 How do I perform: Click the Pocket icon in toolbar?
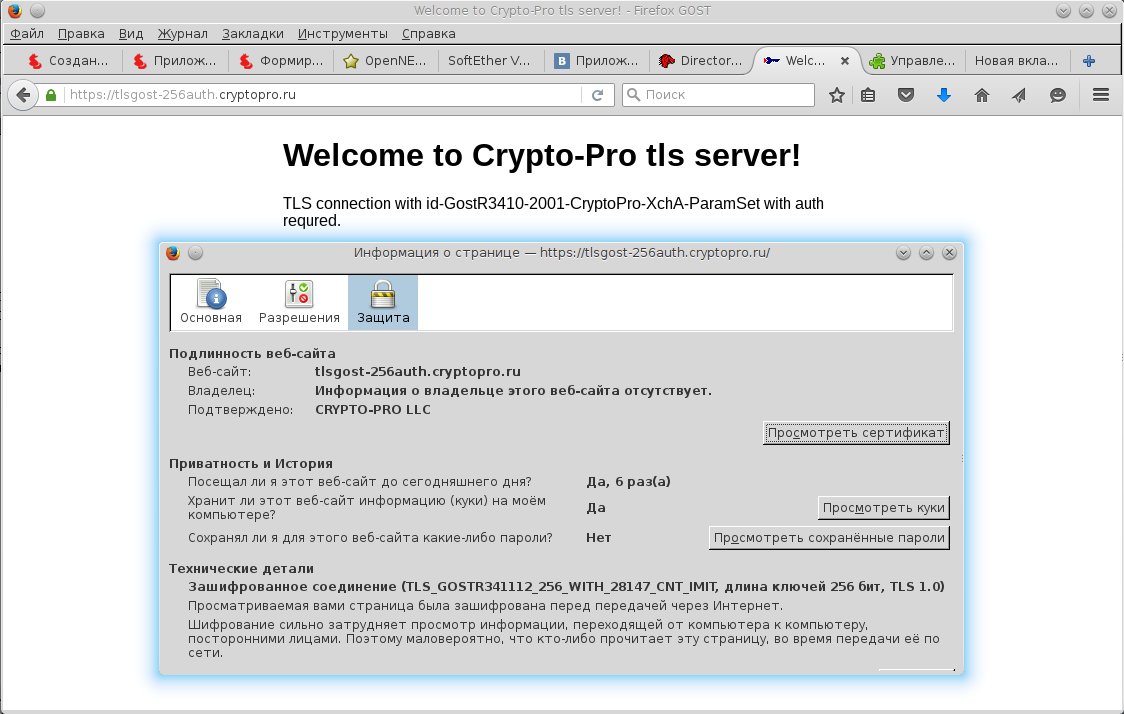coord(905,95)
